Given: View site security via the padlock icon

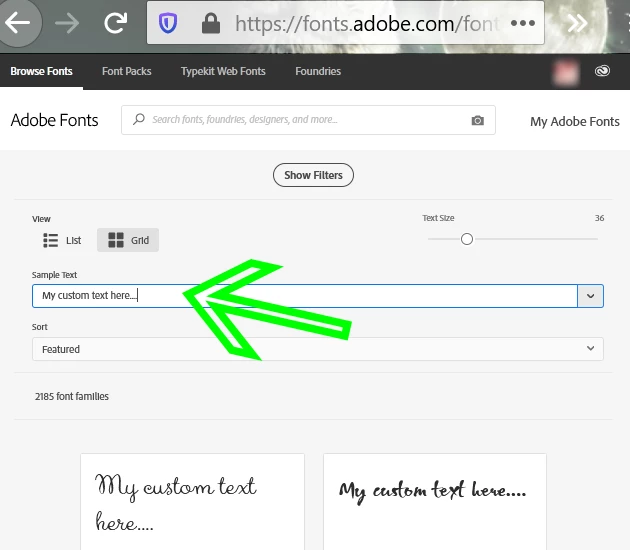Looking at the screenshot, I should click(211, 23).
